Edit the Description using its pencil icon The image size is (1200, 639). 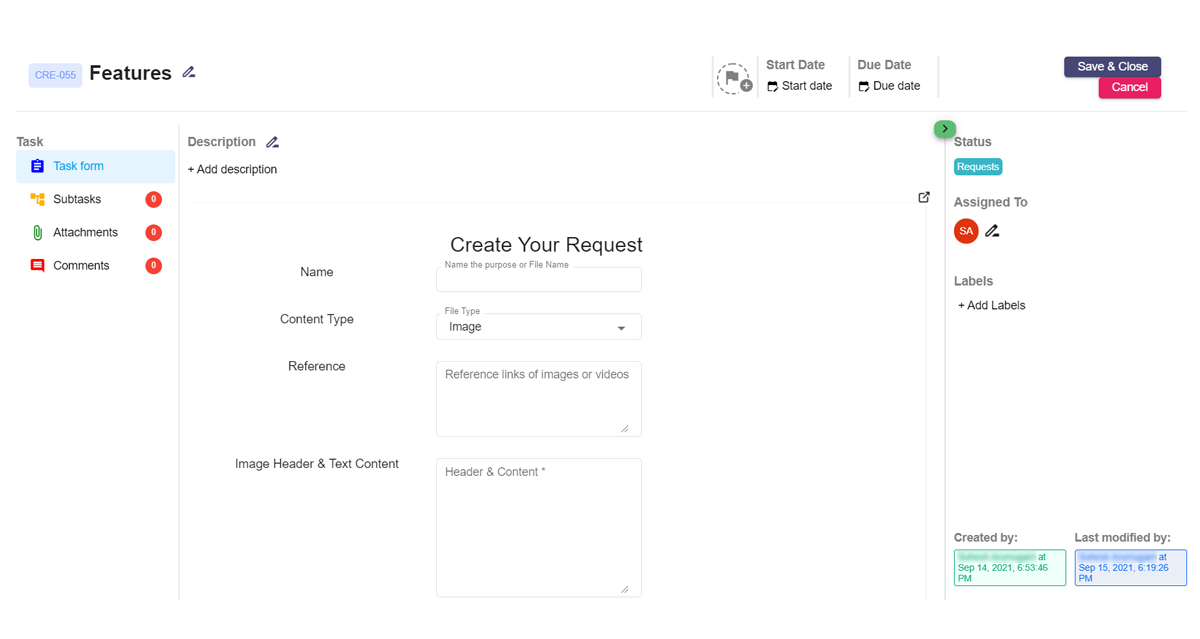tap(271, 141)
